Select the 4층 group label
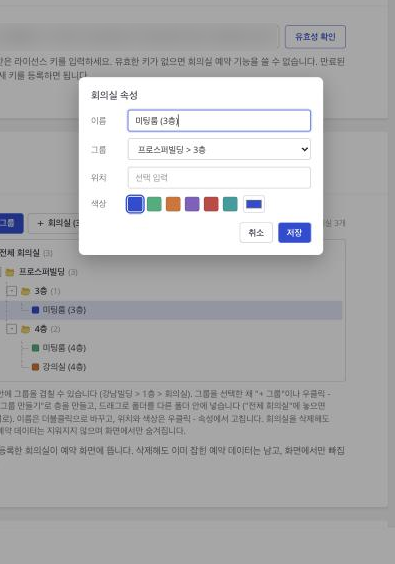395x564 pixels. 41,329
